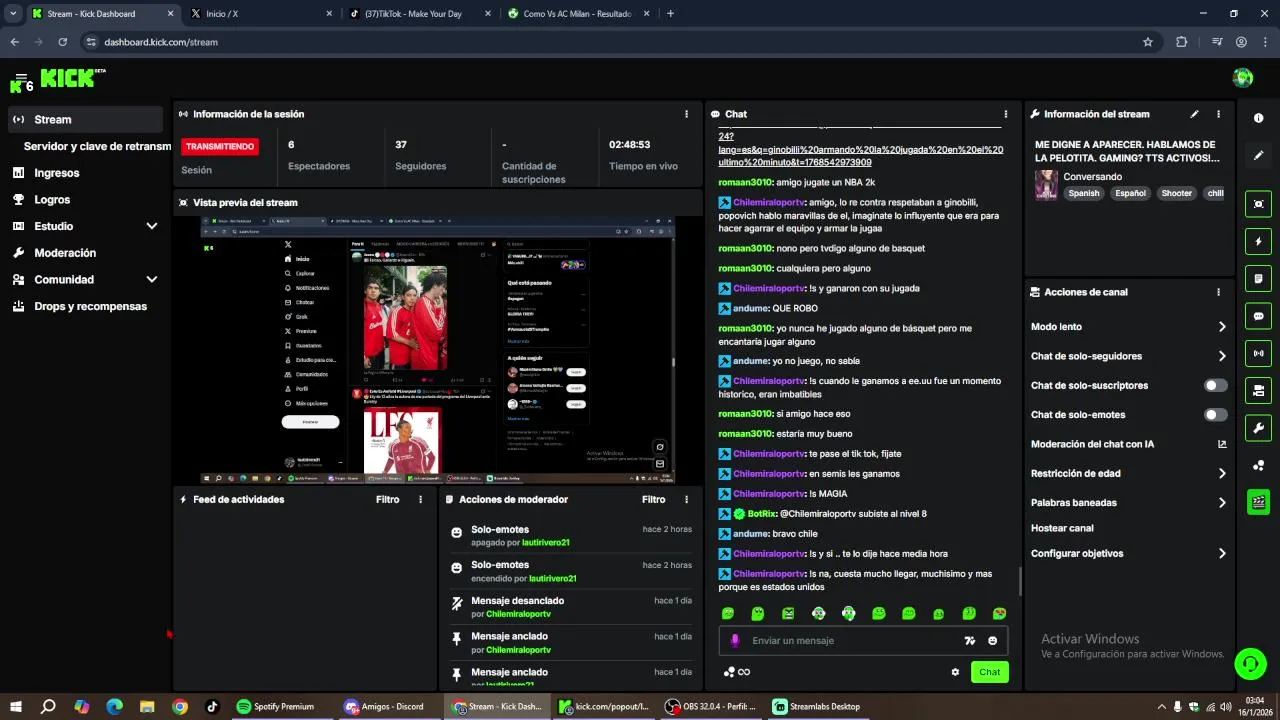Expand Palabras baneadas option
Image resolution: width=1280 pixels, height=720 pixels.
click(1222, 503)
